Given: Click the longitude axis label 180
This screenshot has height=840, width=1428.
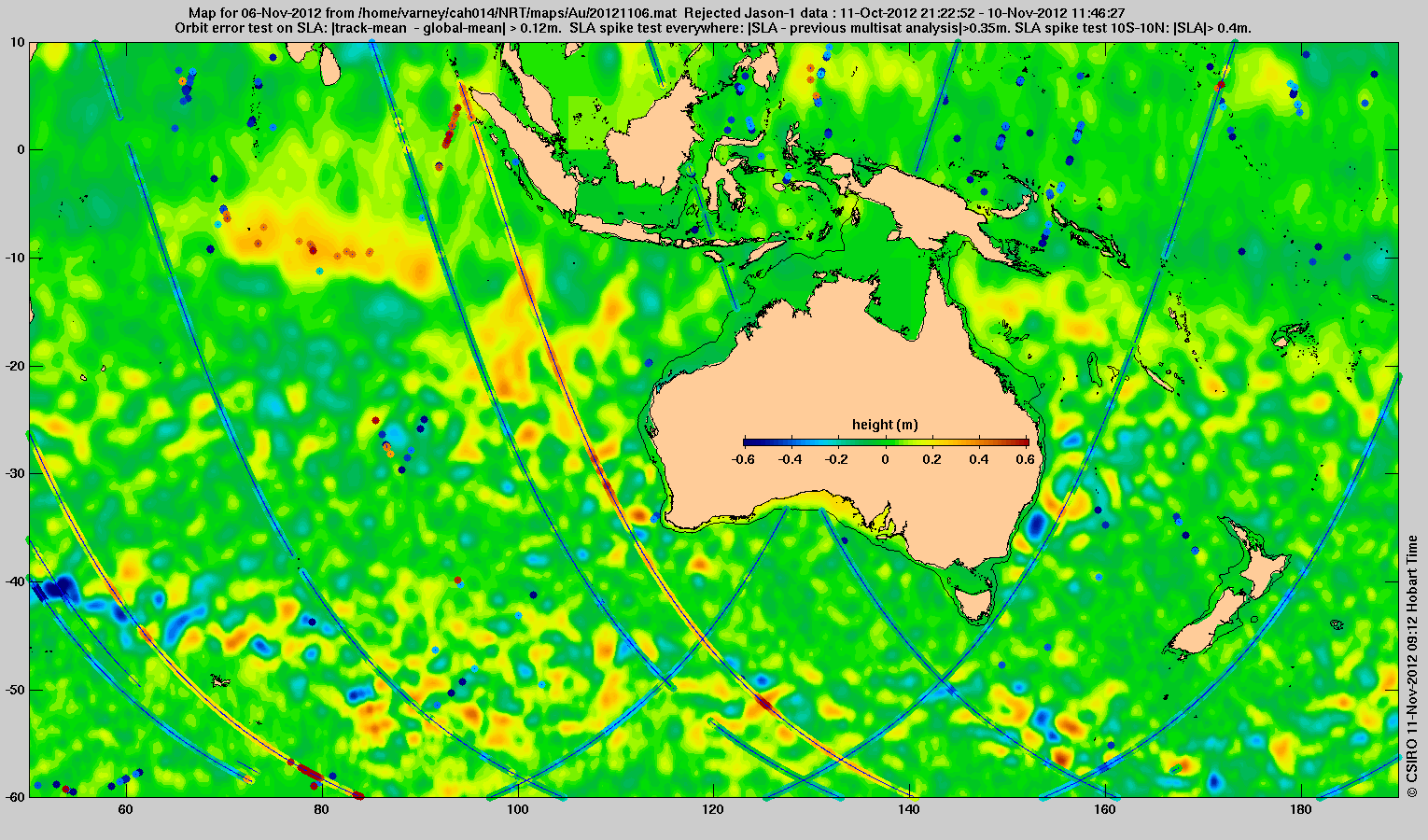Looking at the screenshot, I should point(1301,809).
